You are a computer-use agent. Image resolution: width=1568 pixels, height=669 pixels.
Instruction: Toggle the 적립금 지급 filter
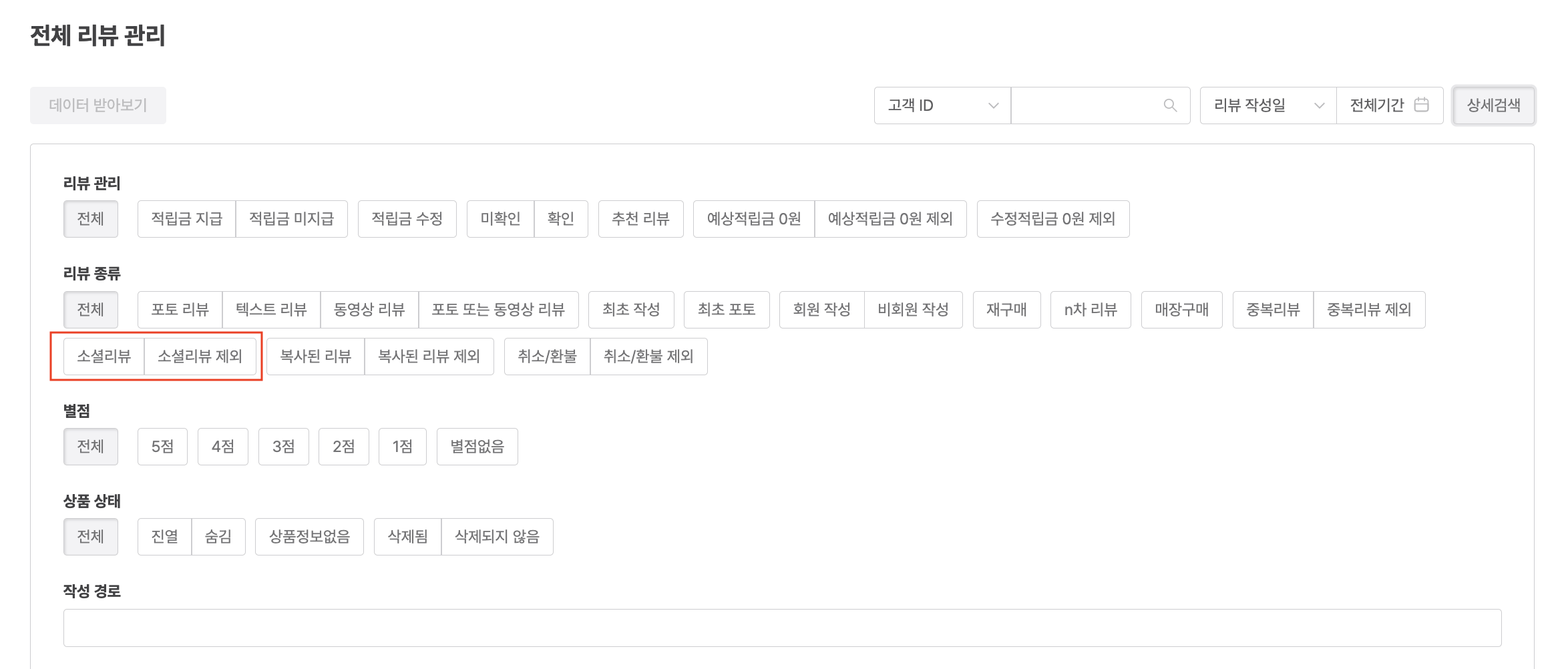pyautogui.click(x=186, y=219)
